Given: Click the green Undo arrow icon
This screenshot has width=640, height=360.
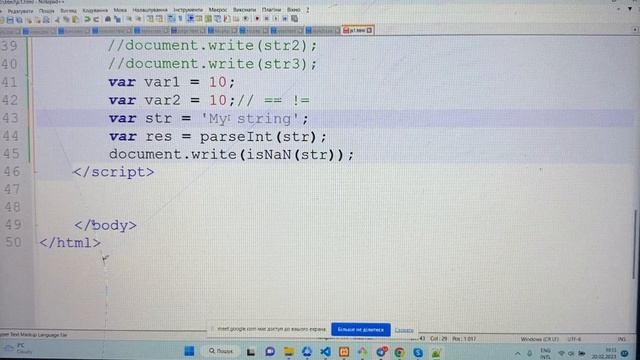Looking at the screenshot, I should point(87,19).
